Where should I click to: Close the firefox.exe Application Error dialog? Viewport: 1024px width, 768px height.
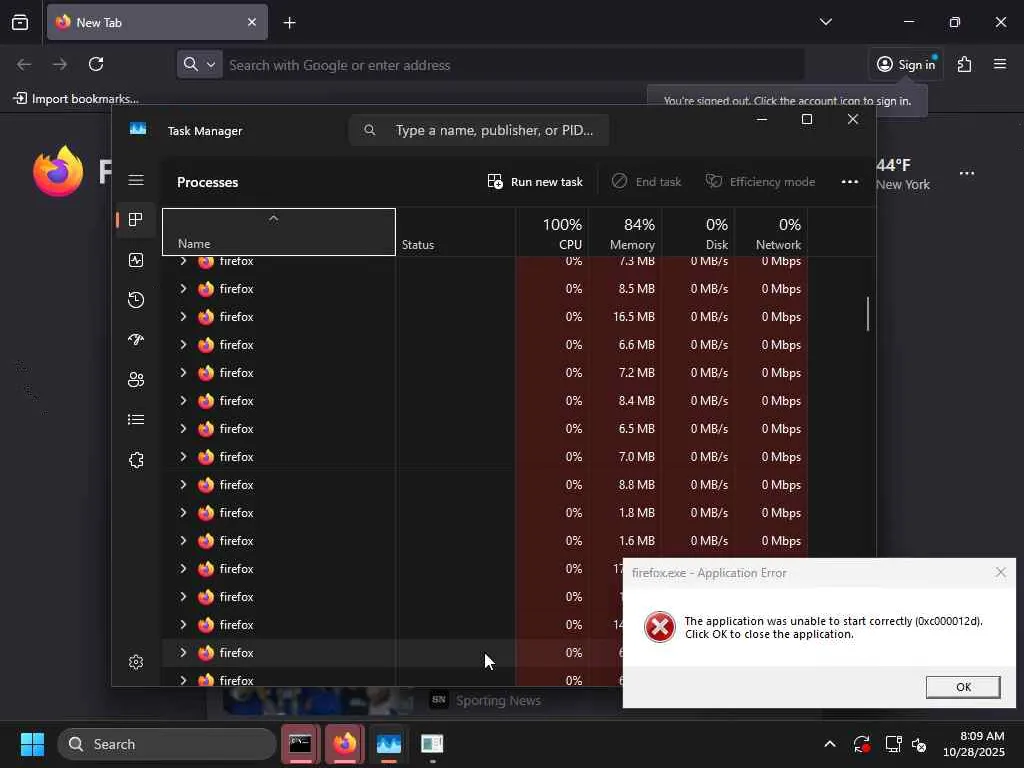point(1000,573)
